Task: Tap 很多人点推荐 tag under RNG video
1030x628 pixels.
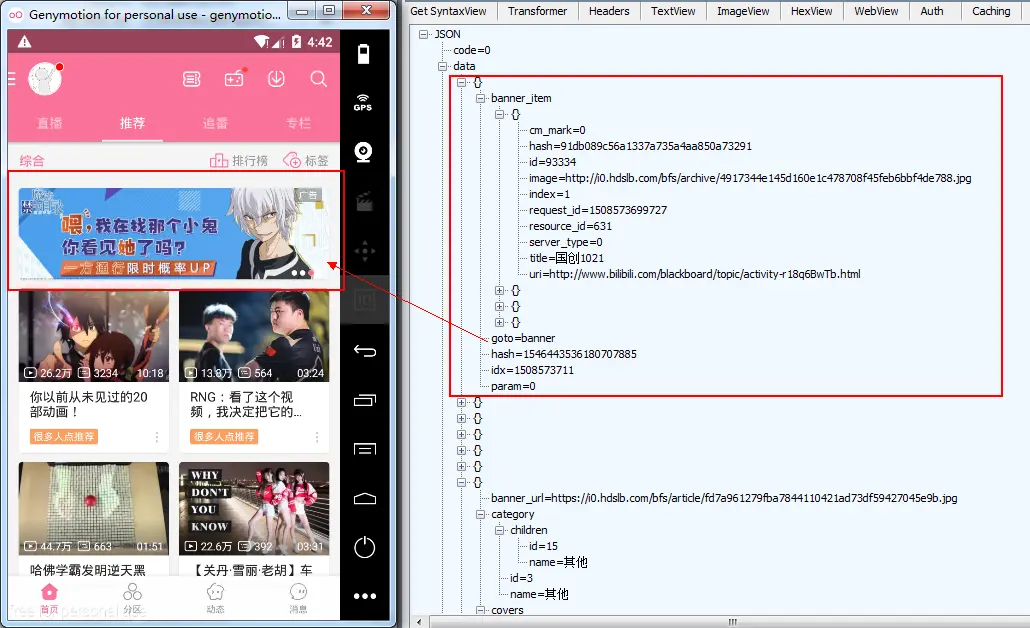Action: (224, 437)
